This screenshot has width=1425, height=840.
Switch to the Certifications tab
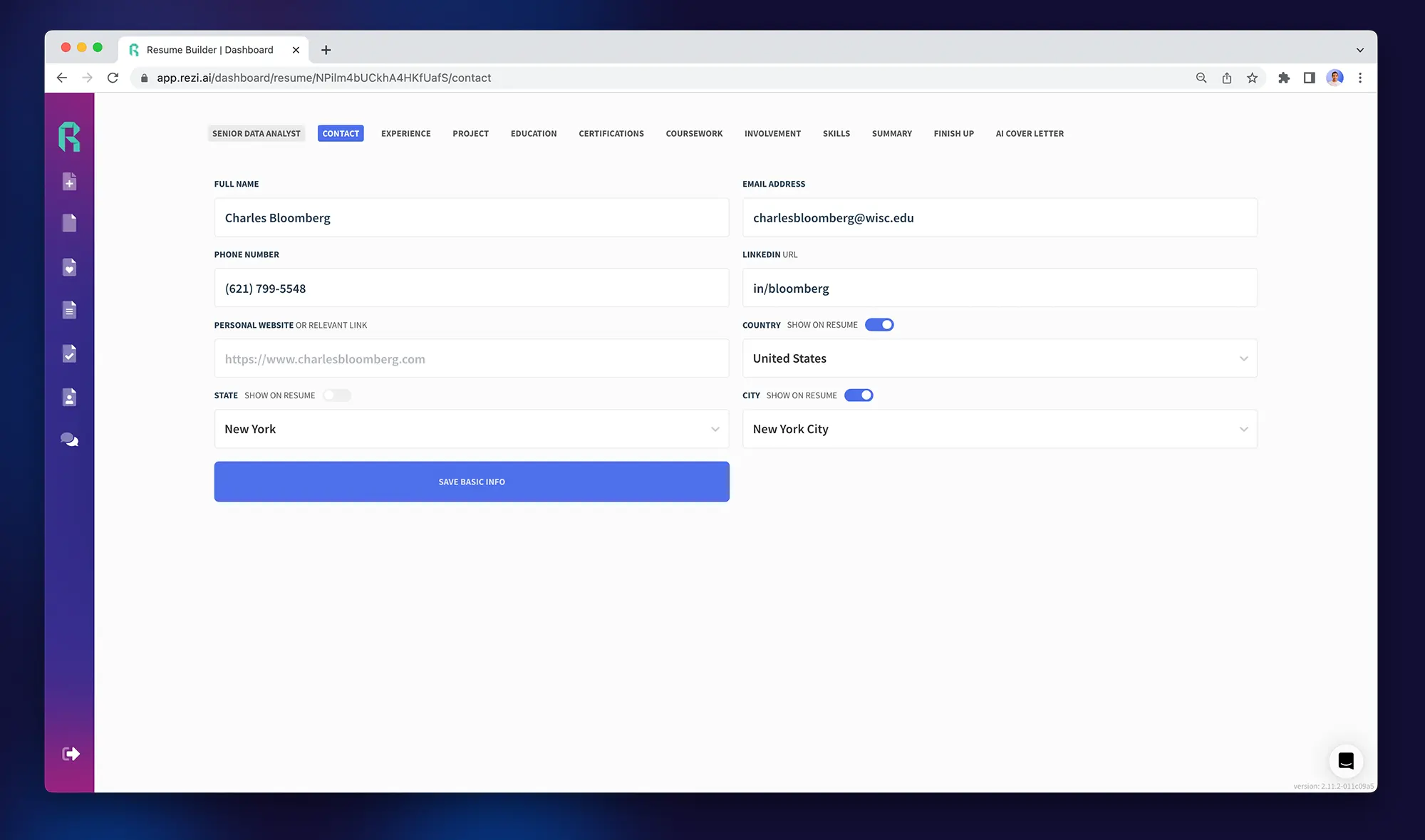(611, 133)
